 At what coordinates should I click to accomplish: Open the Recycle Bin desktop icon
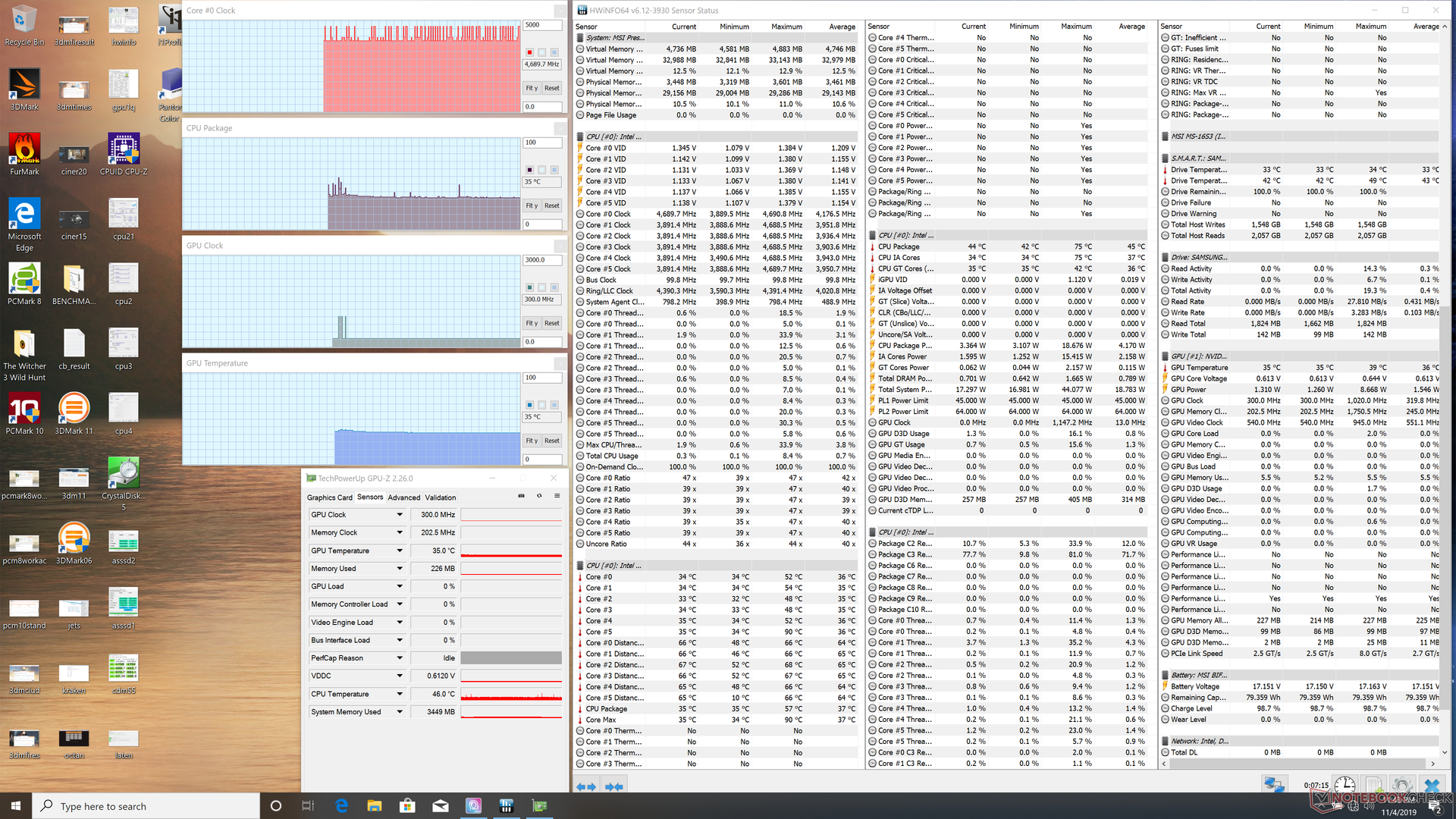(24, 26)
